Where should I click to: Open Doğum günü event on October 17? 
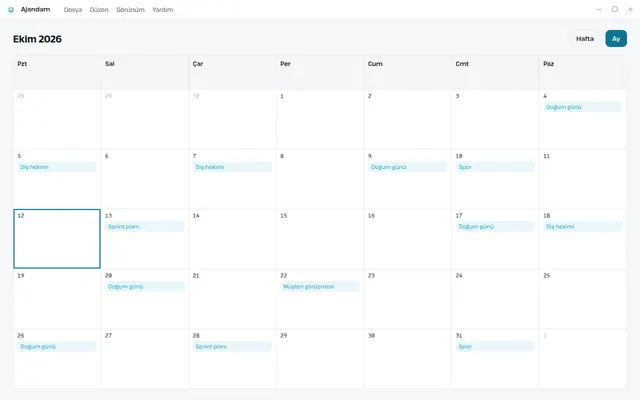(x=495, y=227)
